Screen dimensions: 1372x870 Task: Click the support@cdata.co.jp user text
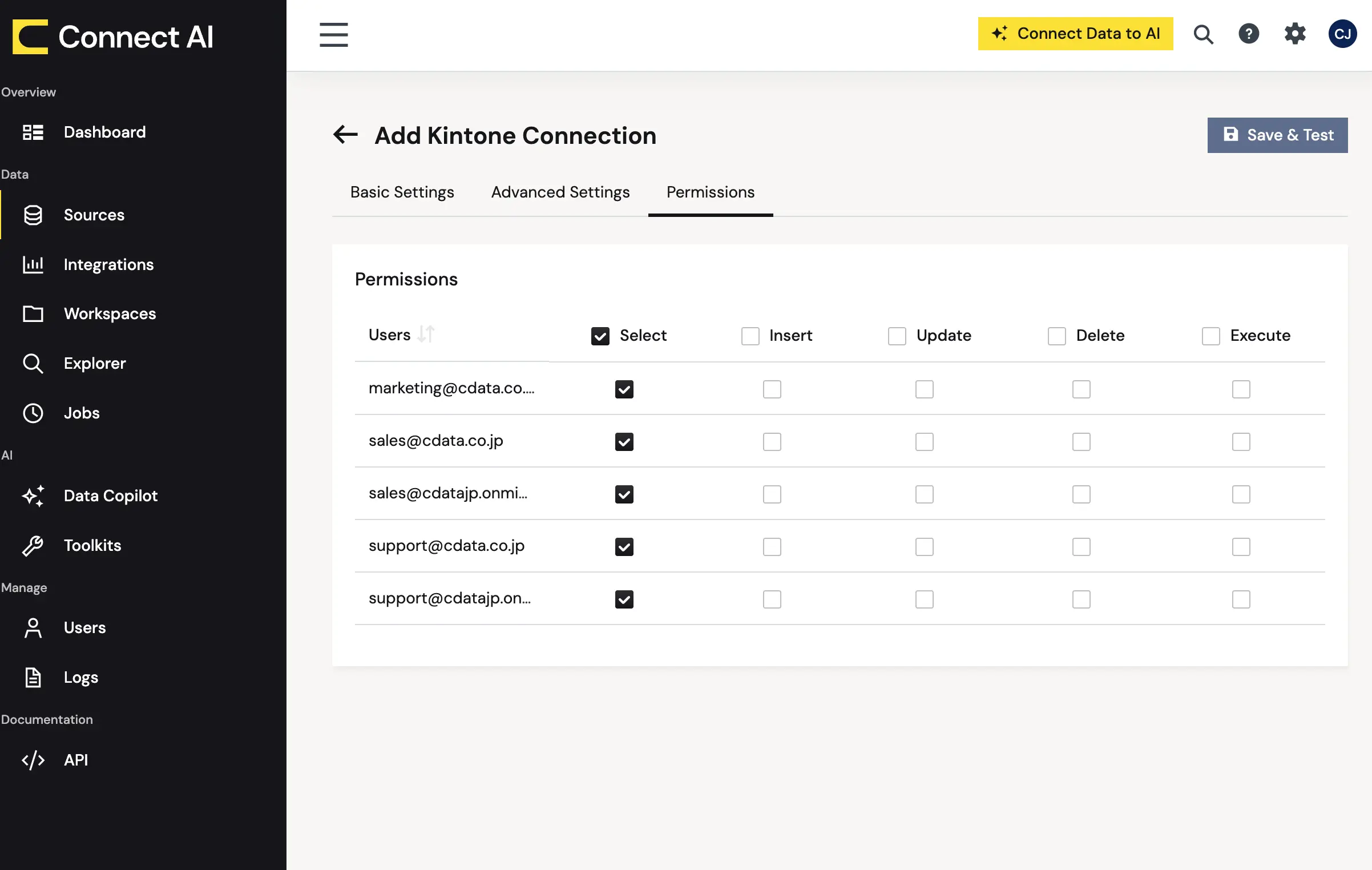pyautogui.click(x=446, y=546)
